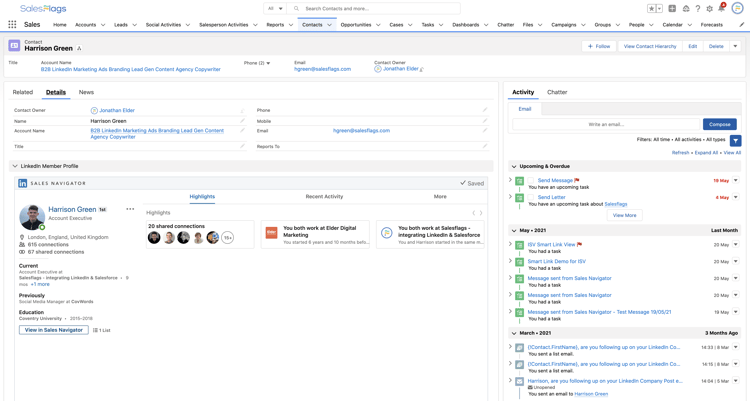Open the Setup gear icon

(x=709, y=9)
